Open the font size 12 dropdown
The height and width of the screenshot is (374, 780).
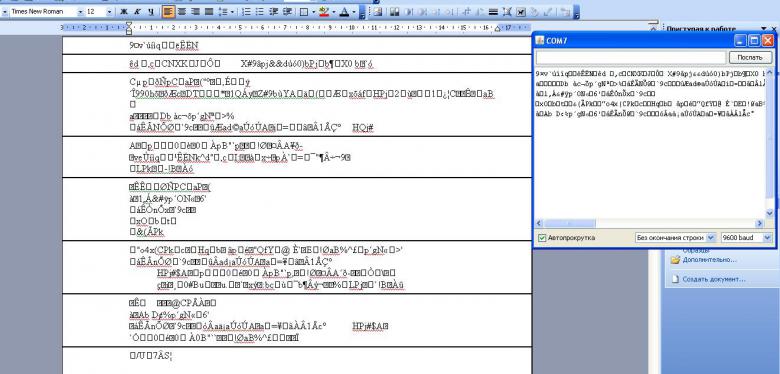click(109, 11)
